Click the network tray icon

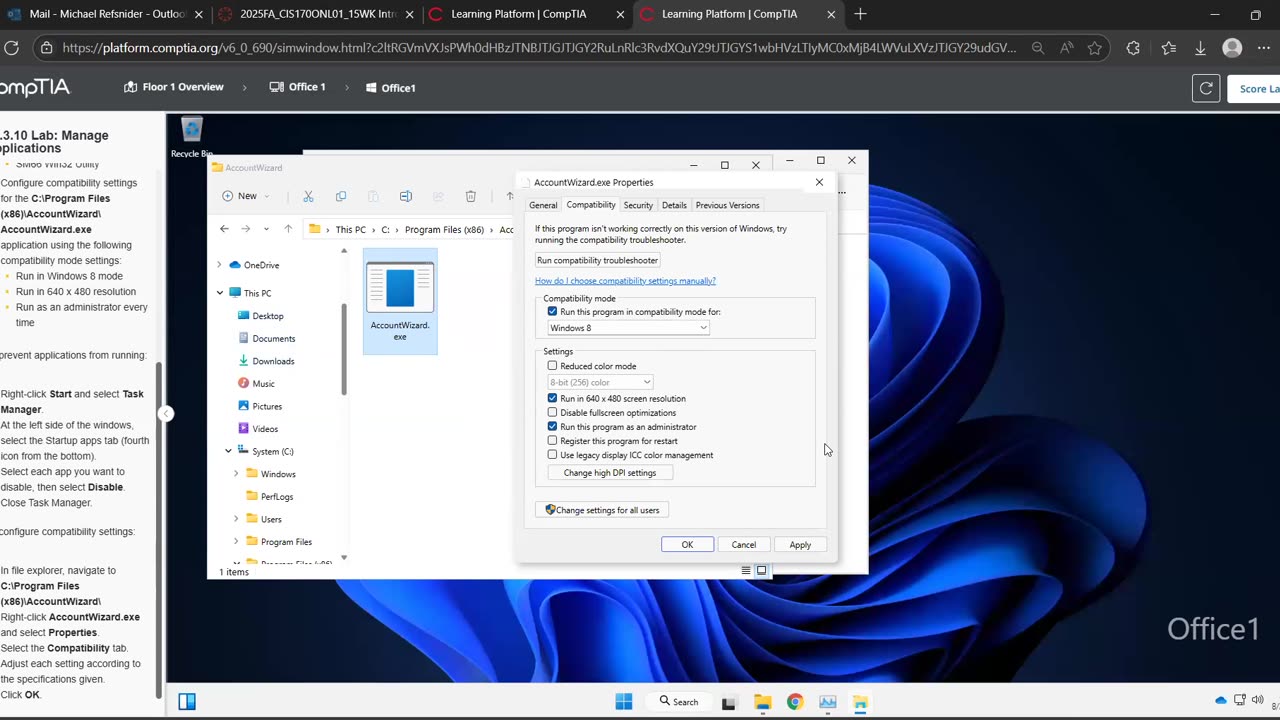point(1240,700)
